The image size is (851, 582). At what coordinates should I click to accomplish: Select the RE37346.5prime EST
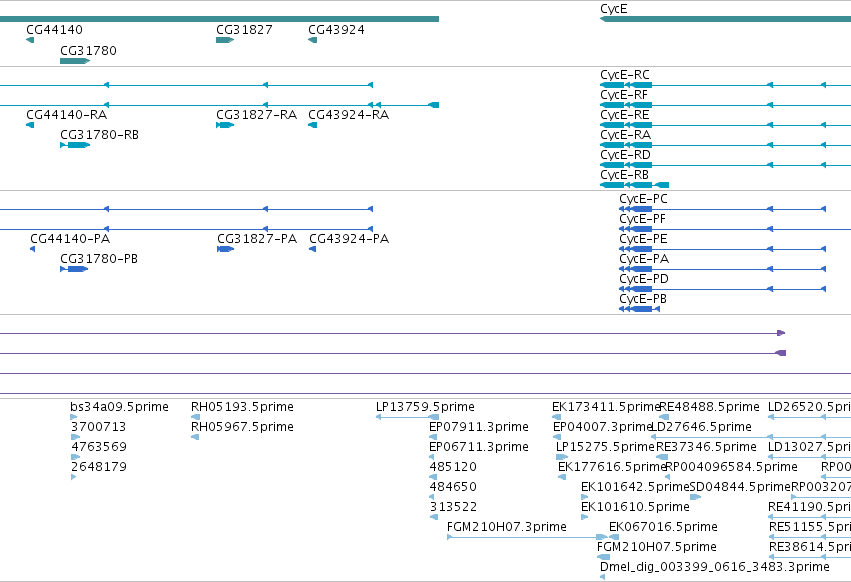tap(662, 457)
